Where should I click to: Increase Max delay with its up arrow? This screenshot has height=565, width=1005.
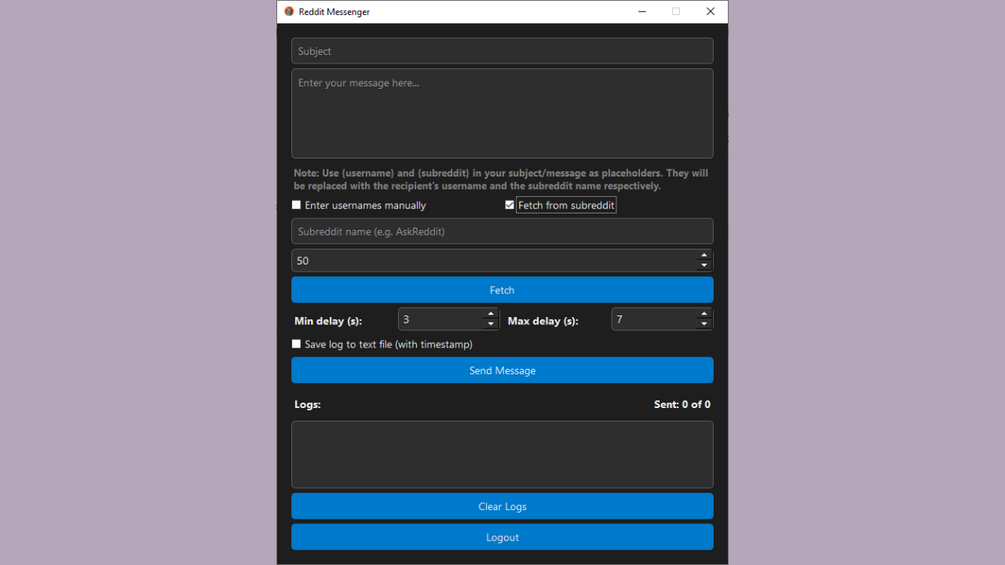tap(704, 314)
